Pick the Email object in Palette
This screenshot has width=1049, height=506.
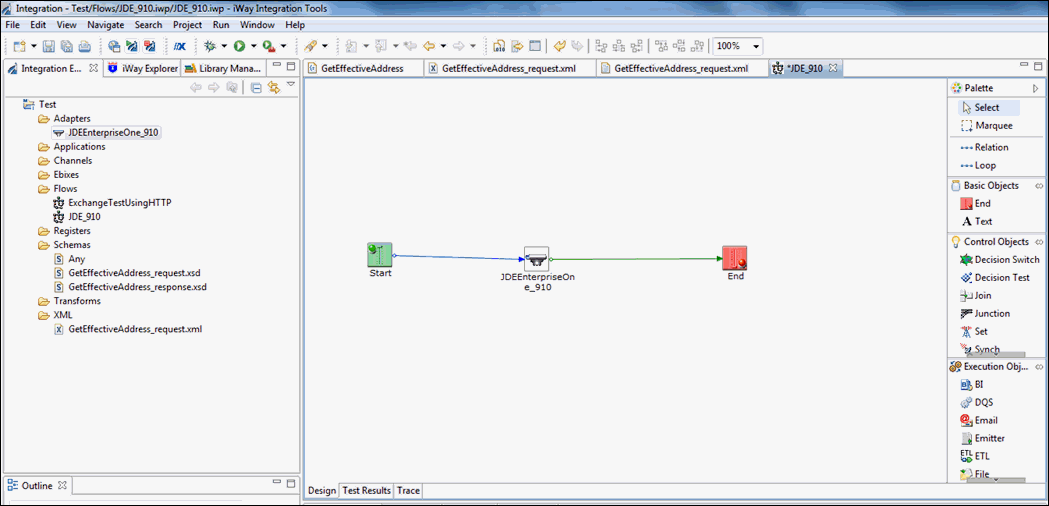click(x=978, y=420)
